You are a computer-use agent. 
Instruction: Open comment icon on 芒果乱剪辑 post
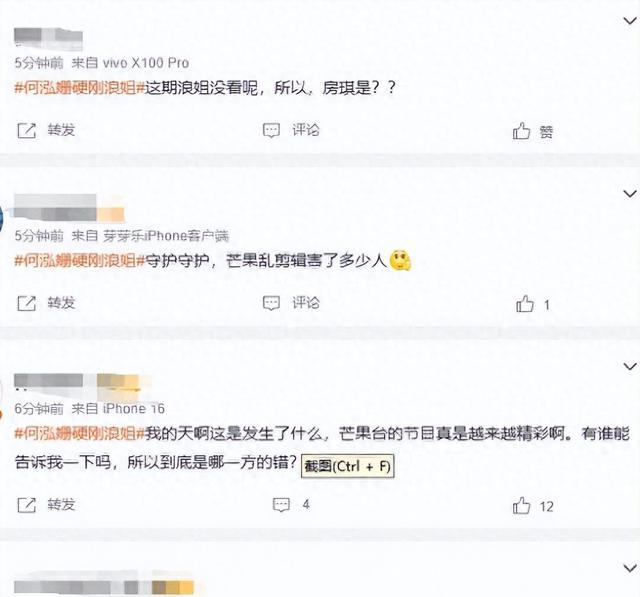coord(271,303)
